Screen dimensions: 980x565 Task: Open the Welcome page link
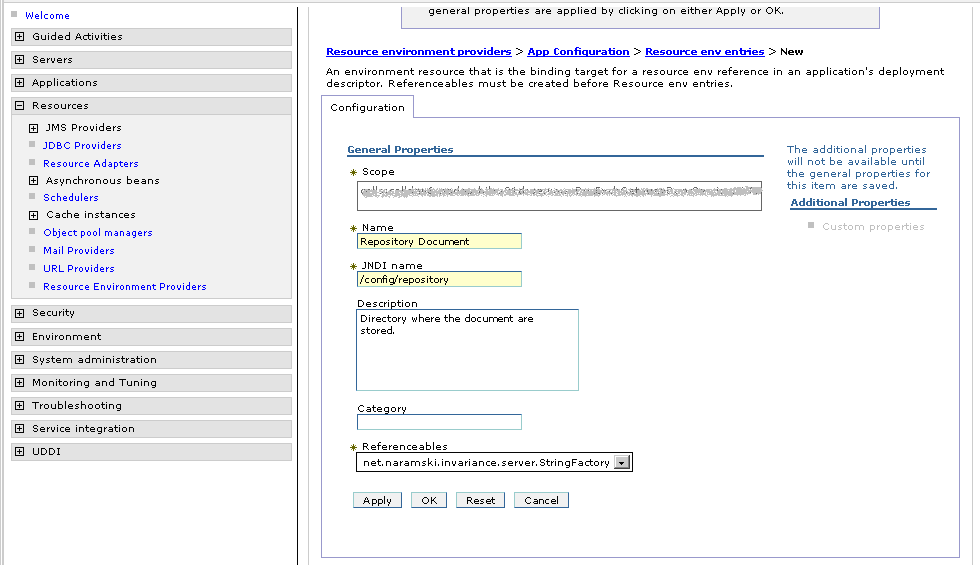click(x=47, y=16)
